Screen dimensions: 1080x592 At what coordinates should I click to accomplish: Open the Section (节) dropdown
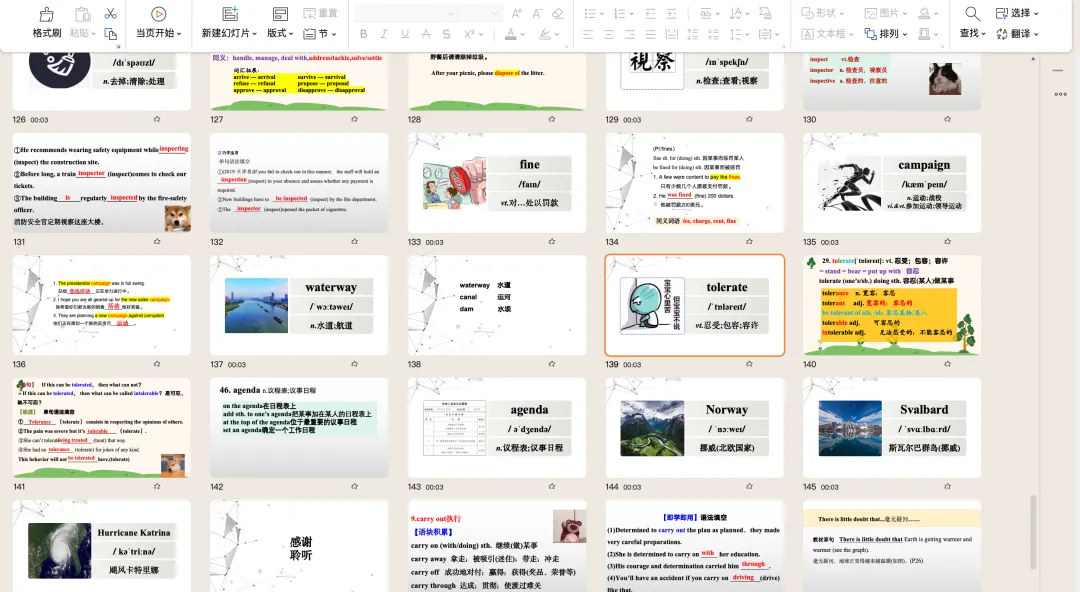pyautogui.click(x=320, y=34)
